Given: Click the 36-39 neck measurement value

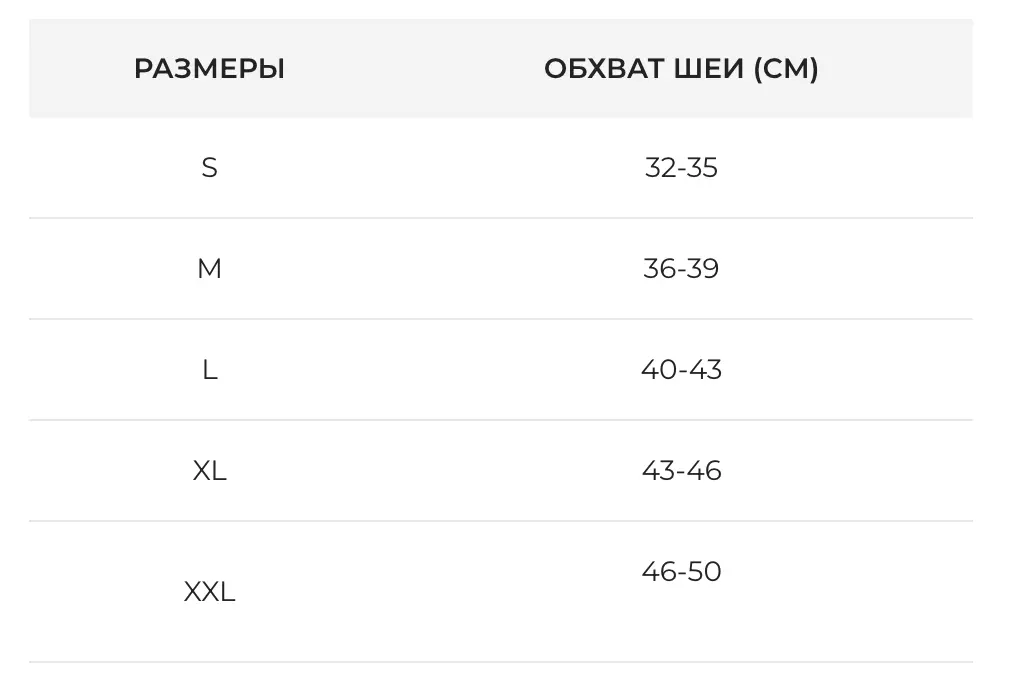Looking at the screenshot, I should 681,269.
